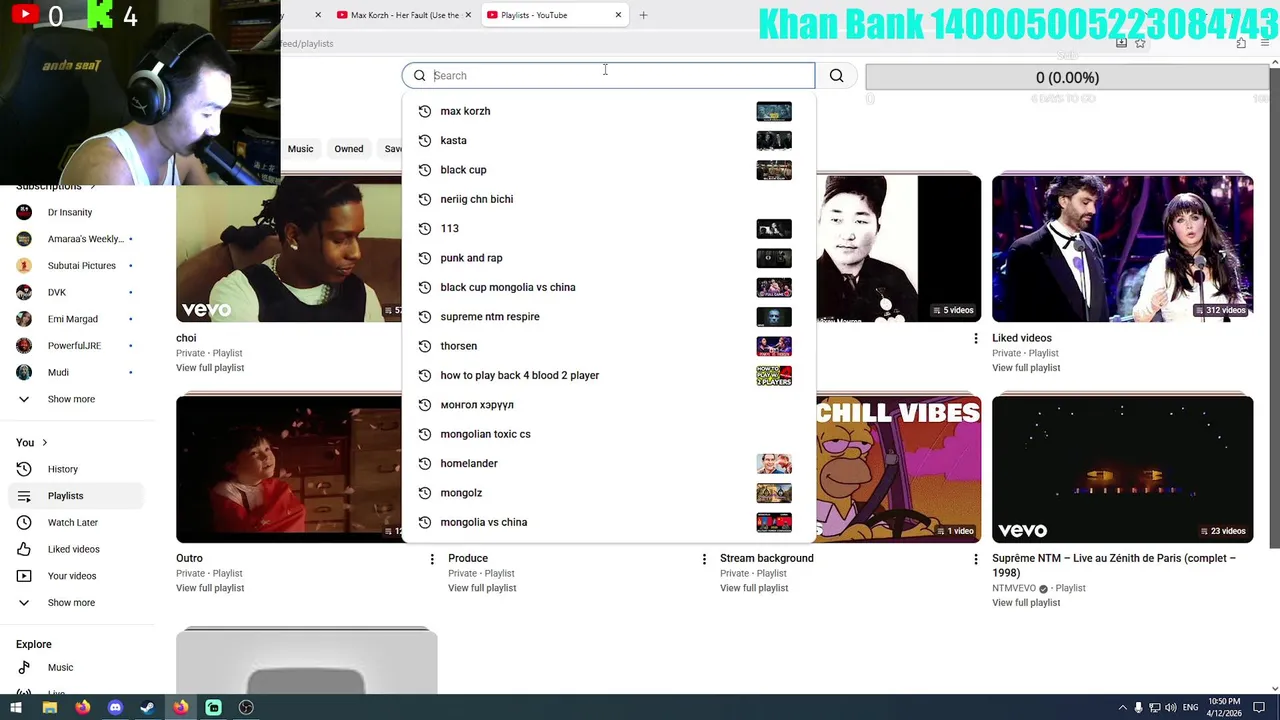This screenshot has width=1280, height=720.
Task: Open the browser extensions puzzle icon
Action: coord(1241,43)
